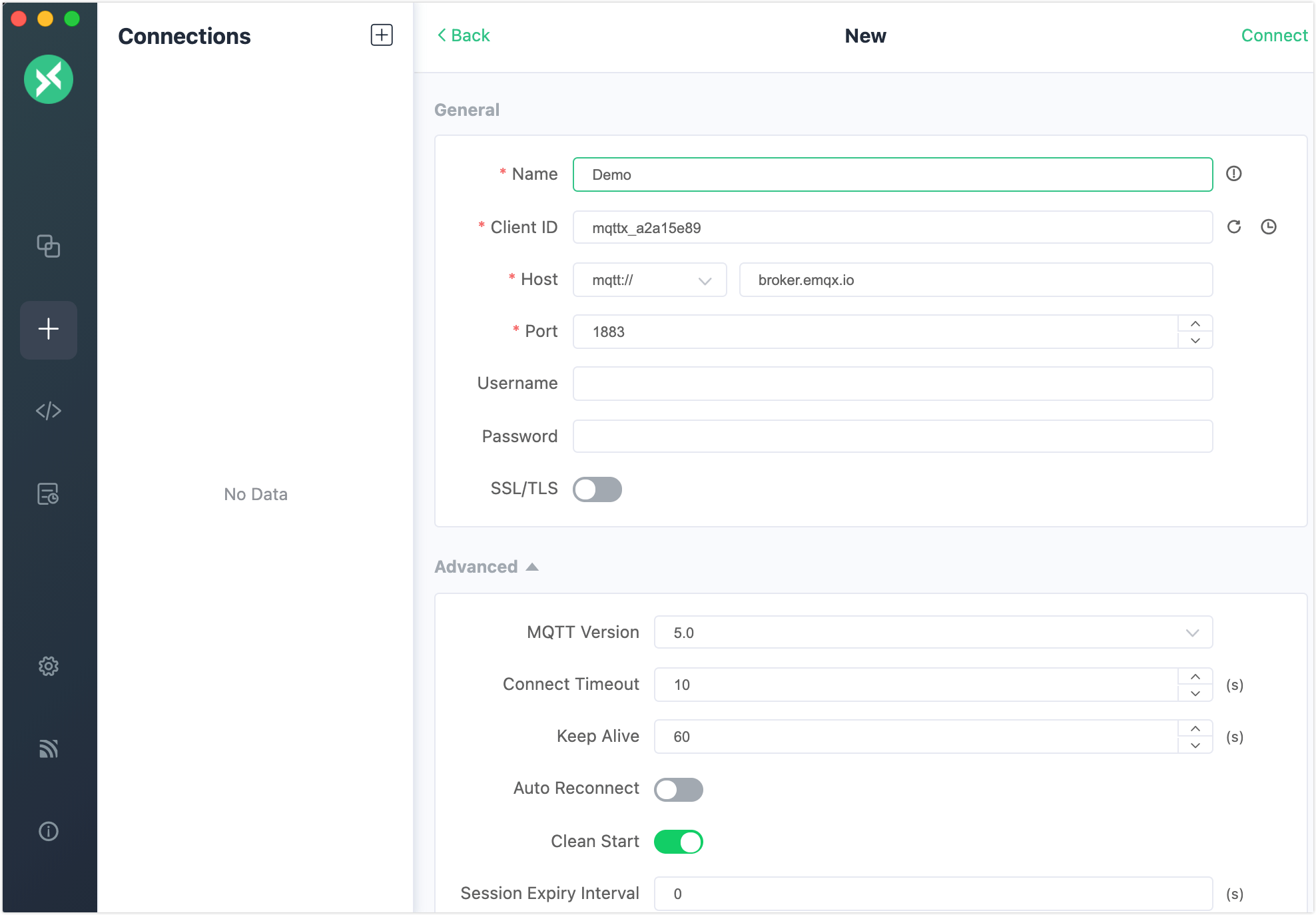Enable the SSL/TLS switch
This screenshot has width=1316, height=915.
597,489
